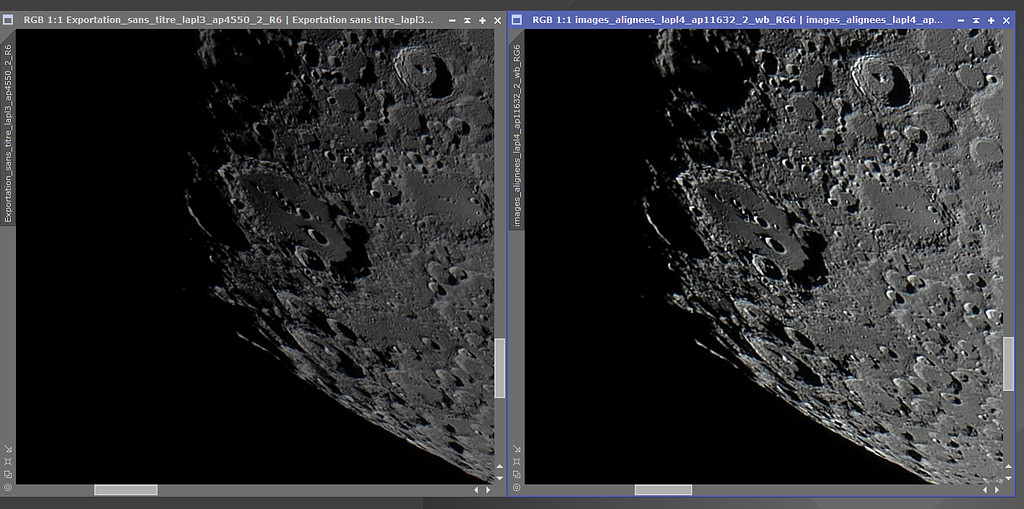Viewport: 1024px width, 509px height.
Task: Maximize the images_alignees_lapl4 window with plus button
Action: 991,20
